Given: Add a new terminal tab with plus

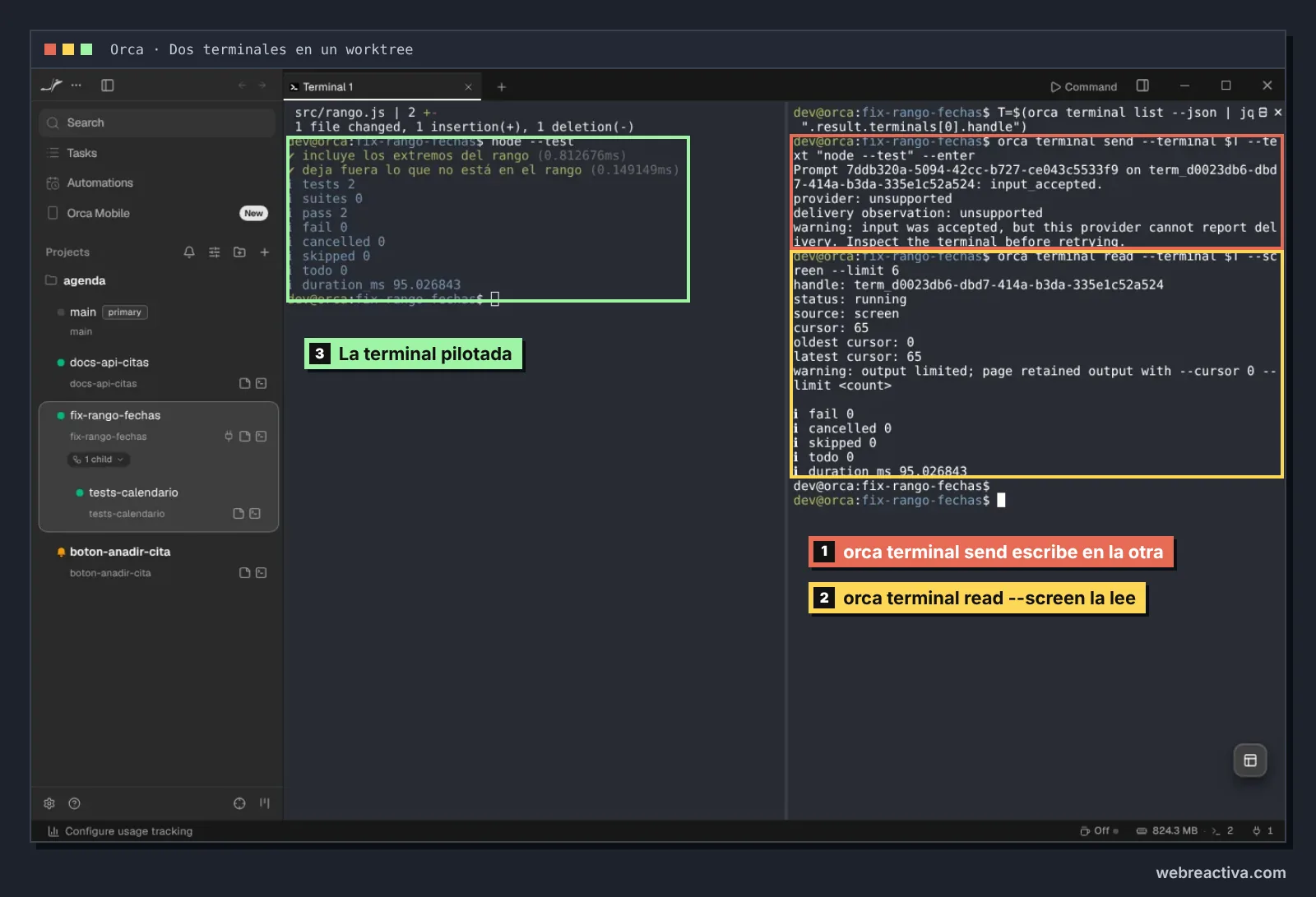Looking at the screenshot, I should click(x=501, y=86).
